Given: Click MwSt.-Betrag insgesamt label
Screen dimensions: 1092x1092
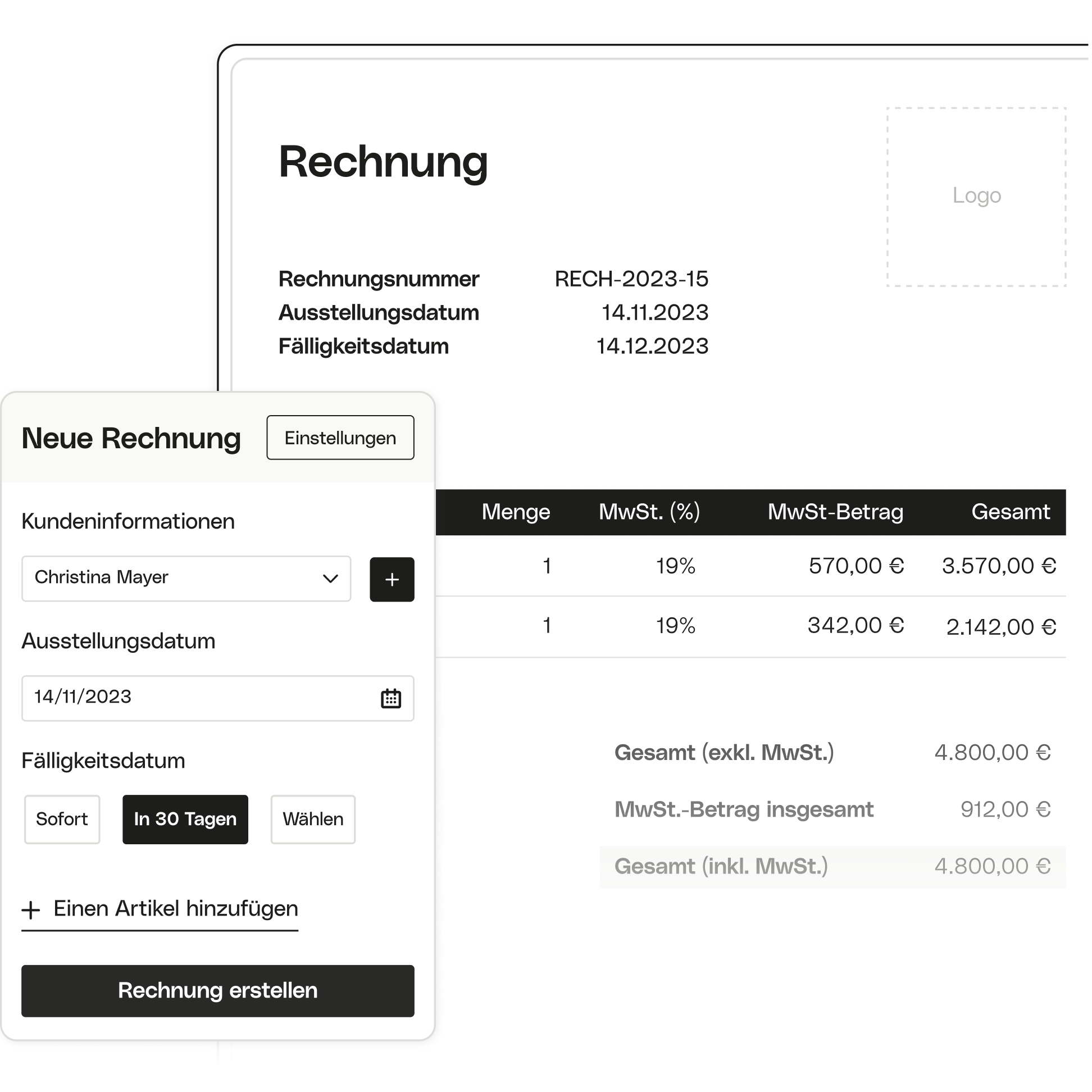Looking at the screenshot, I should point(744,809).
